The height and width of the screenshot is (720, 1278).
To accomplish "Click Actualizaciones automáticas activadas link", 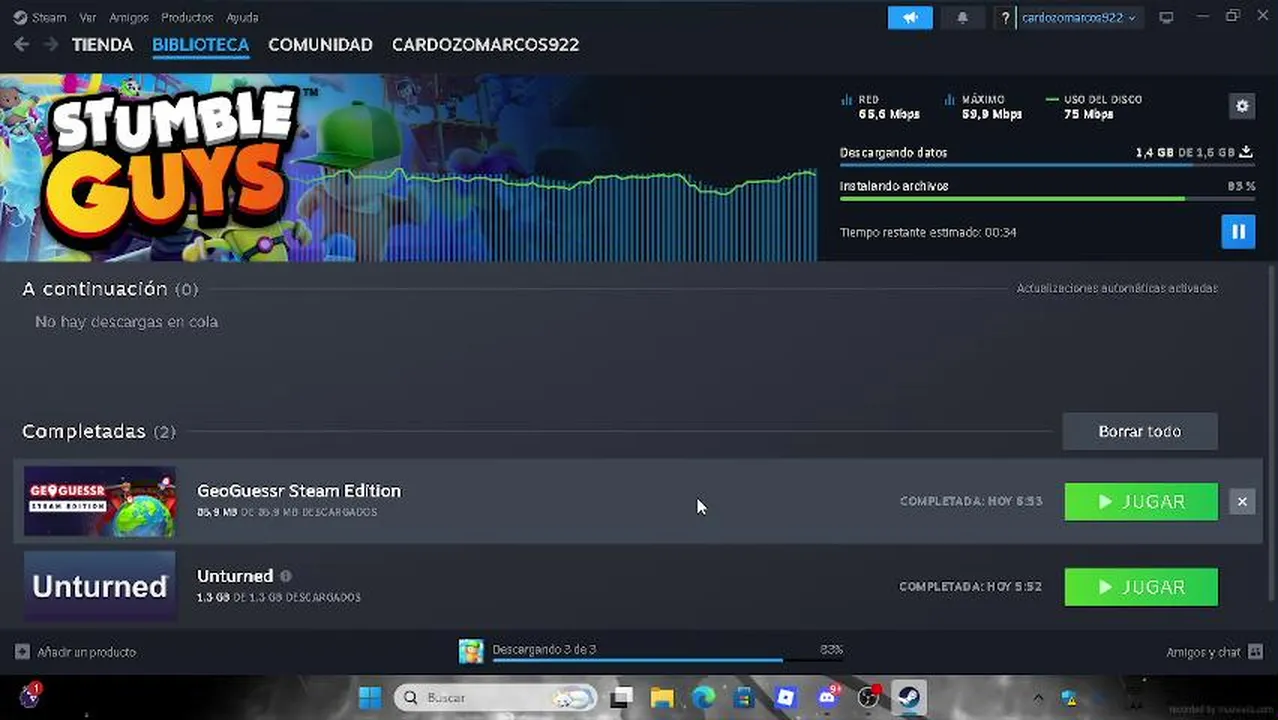I will click(1117, 288).
